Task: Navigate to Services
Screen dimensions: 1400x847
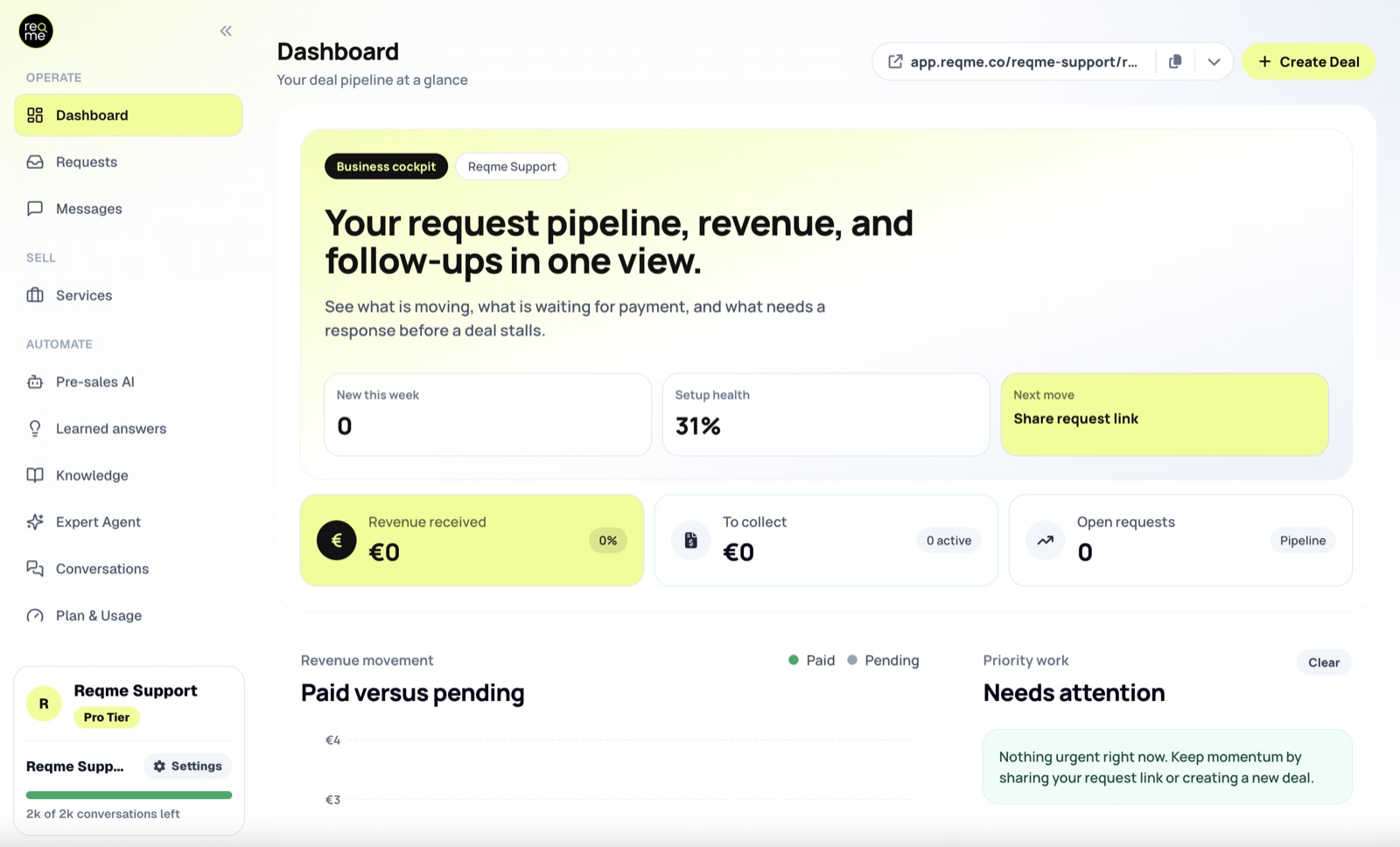Action: coord(129,295)
